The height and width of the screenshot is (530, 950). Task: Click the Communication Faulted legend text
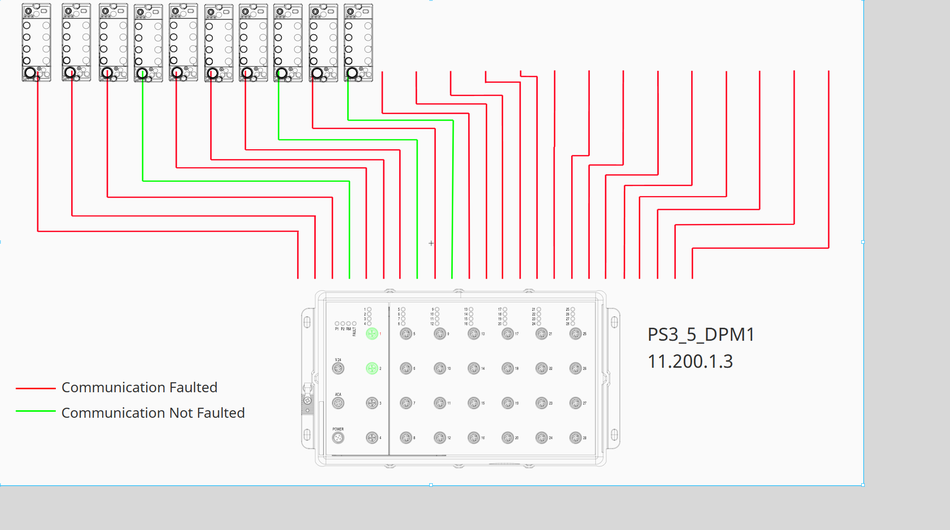(139, 388)
